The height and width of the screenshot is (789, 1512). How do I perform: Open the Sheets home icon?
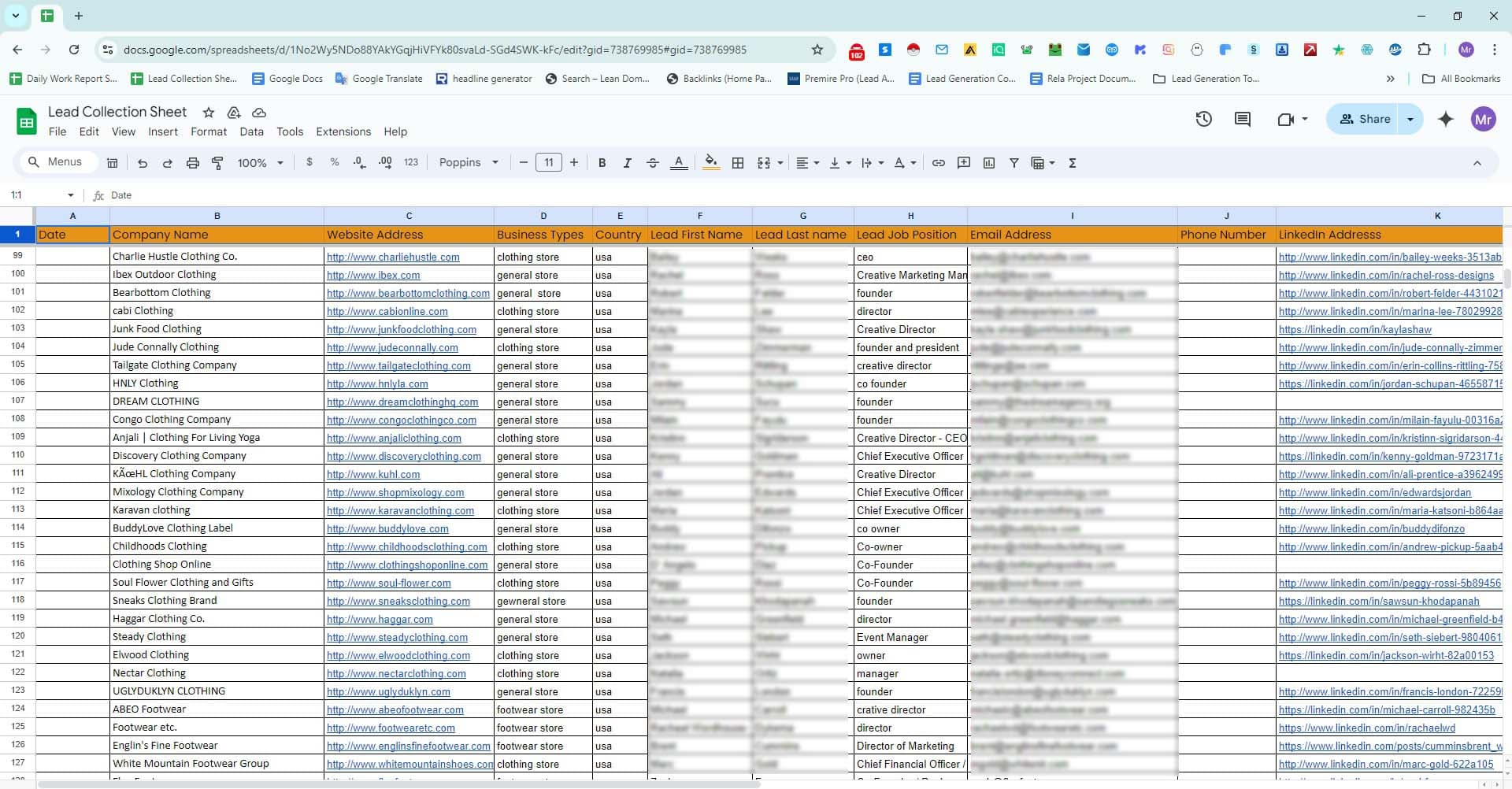point(27,121)
